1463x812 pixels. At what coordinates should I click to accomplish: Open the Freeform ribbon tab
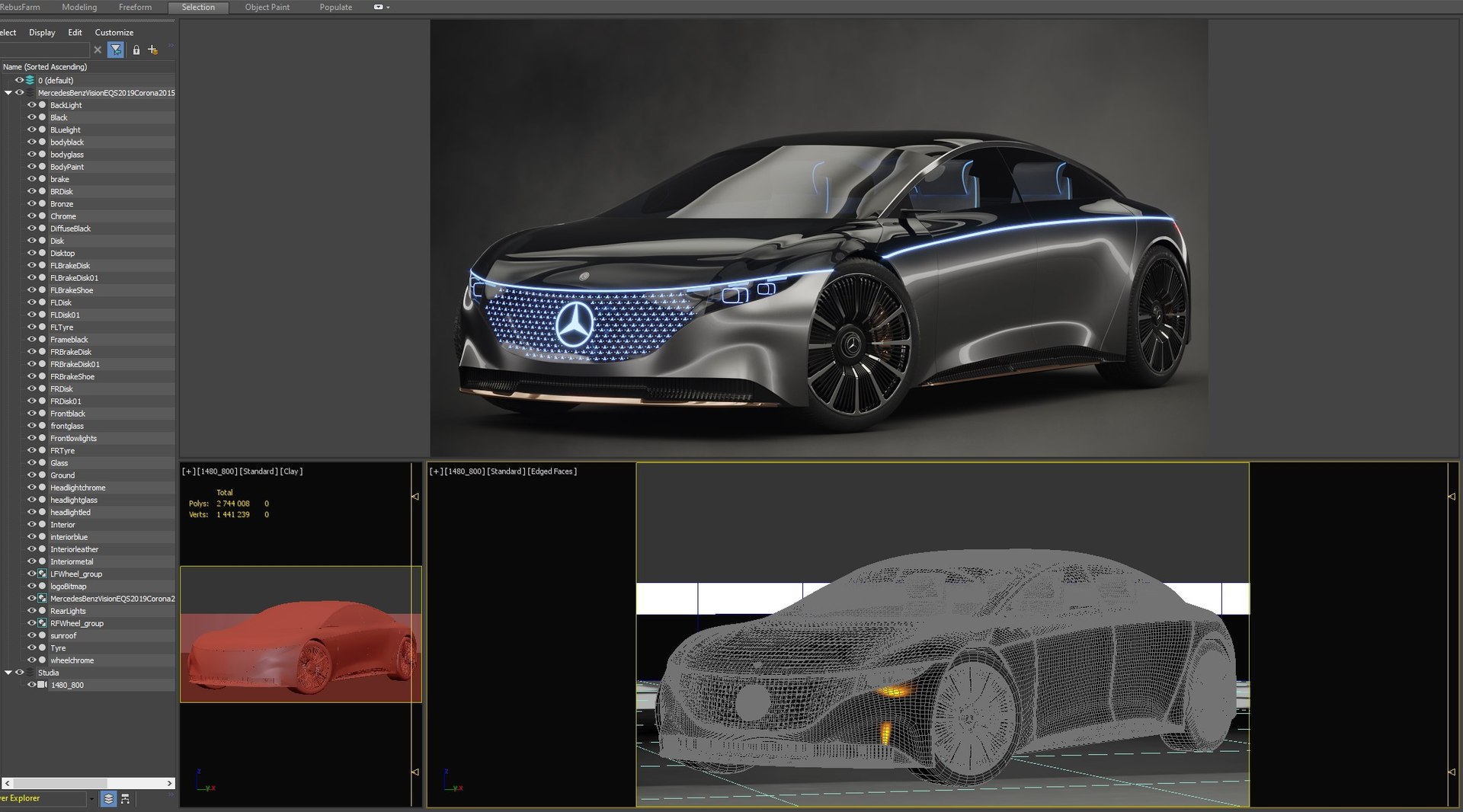pos(135,7)
